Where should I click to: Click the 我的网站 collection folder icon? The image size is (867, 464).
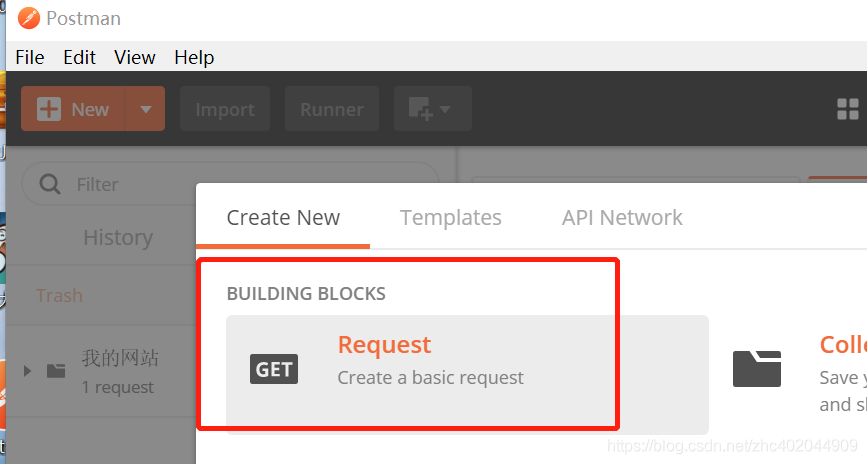[56, 370]
